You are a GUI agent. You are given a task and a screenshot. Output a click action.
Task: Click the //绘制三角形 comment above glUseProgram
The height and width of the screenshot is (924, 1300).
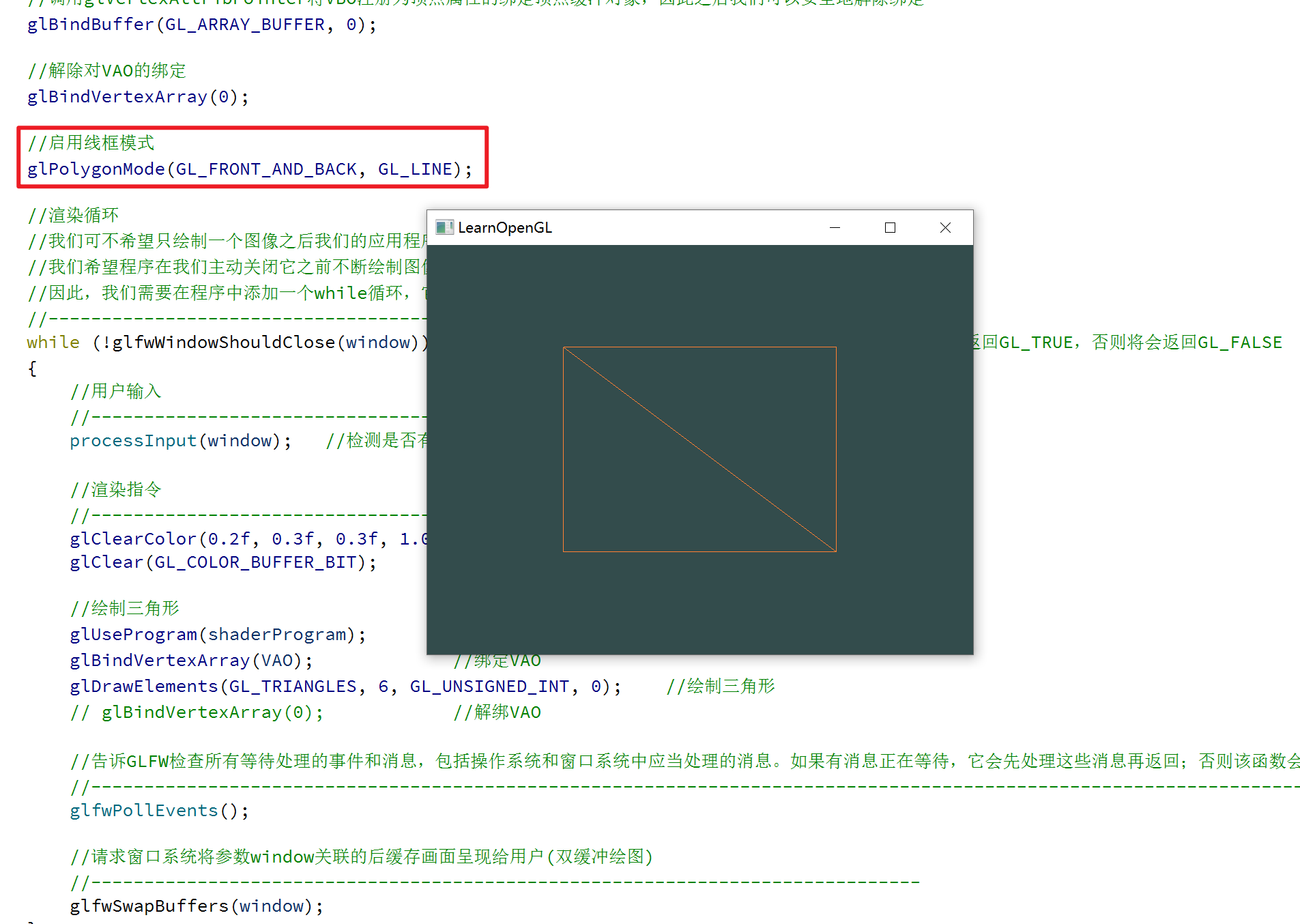click(124, 608)
